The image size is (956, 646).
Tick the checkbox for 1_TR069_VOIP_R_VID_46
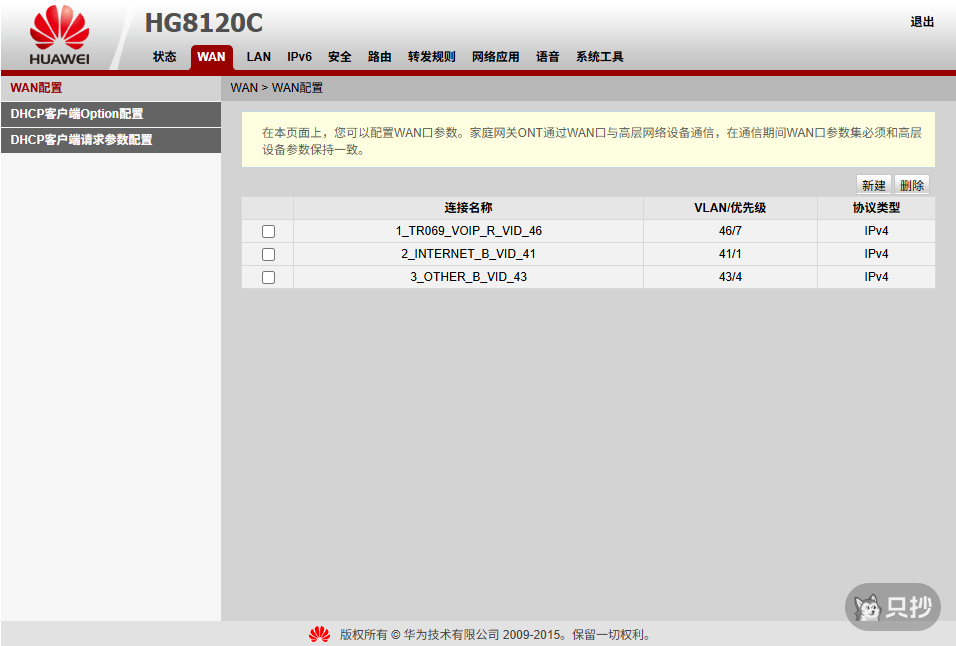pos(268,232)
